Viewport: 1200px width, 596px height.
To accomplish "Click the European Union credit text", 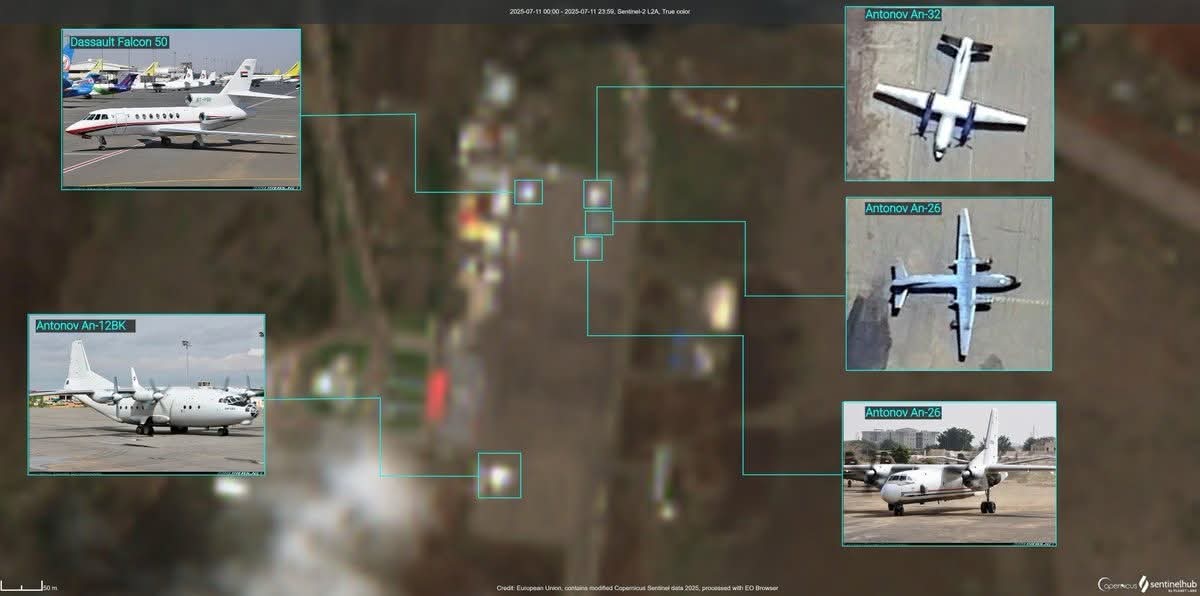I will pyautogui.click(x=637, y=588).
